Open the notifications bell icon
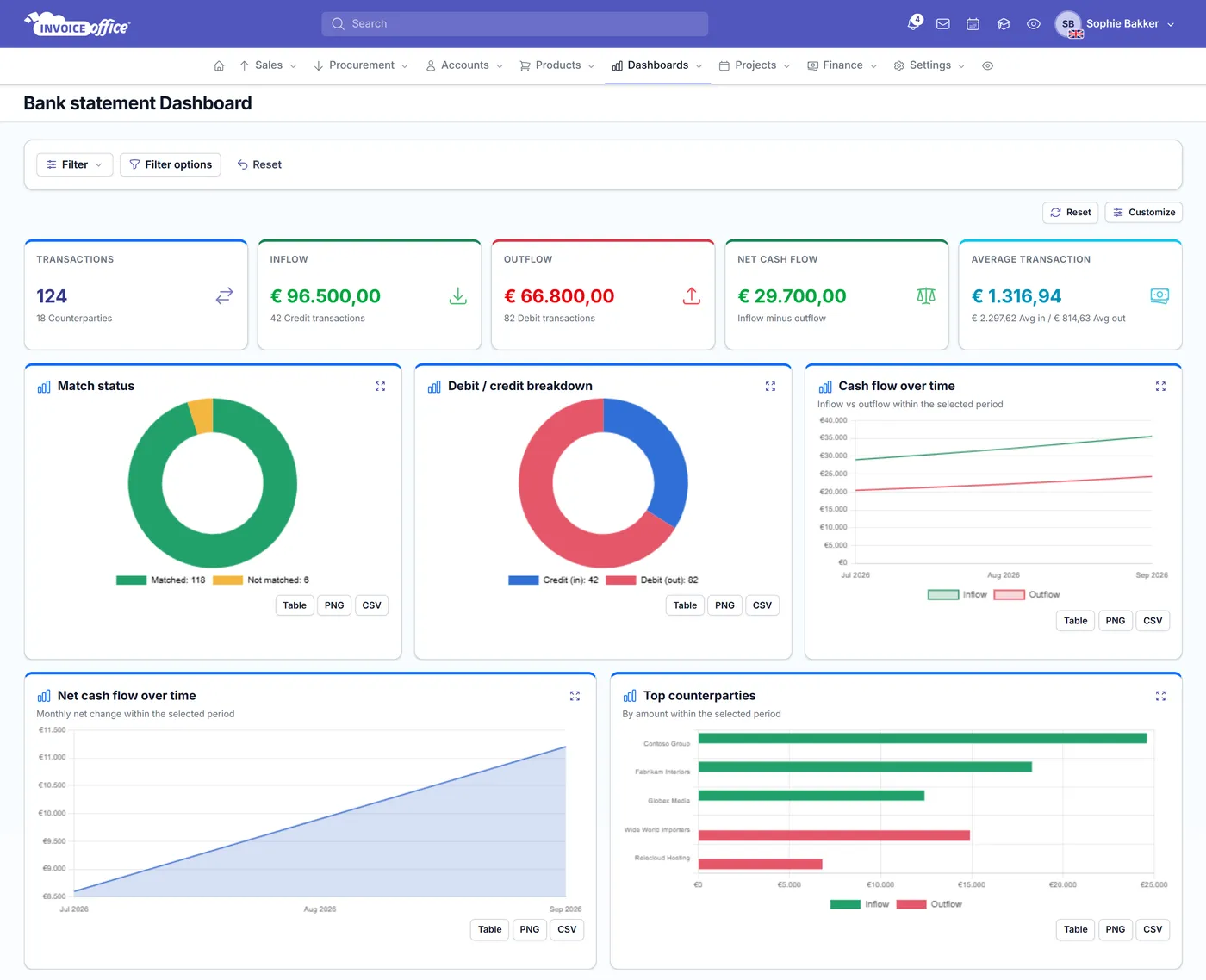This screenshot has width=1206, height=980. [x=914, y=23]
